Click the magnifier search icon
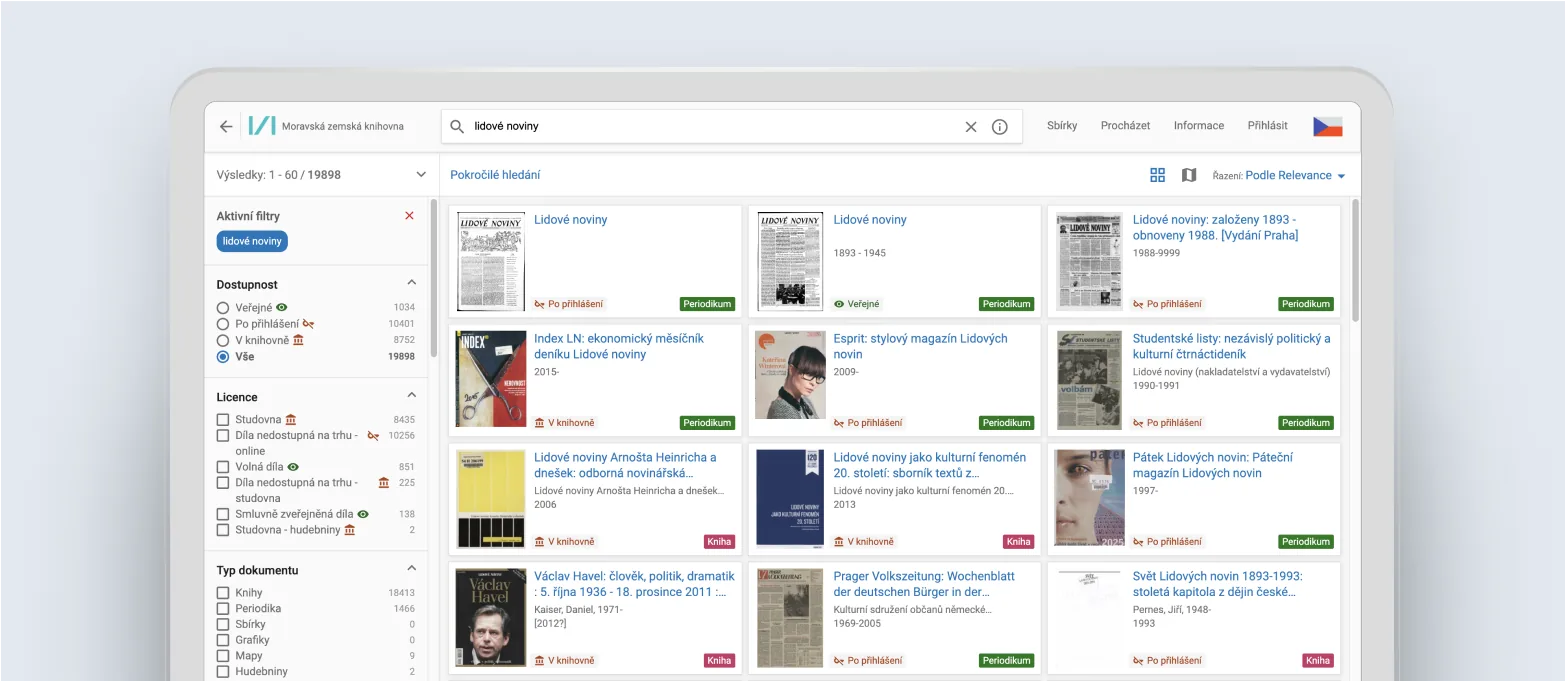The image size is (1565, 681). [x=457, y=127]
